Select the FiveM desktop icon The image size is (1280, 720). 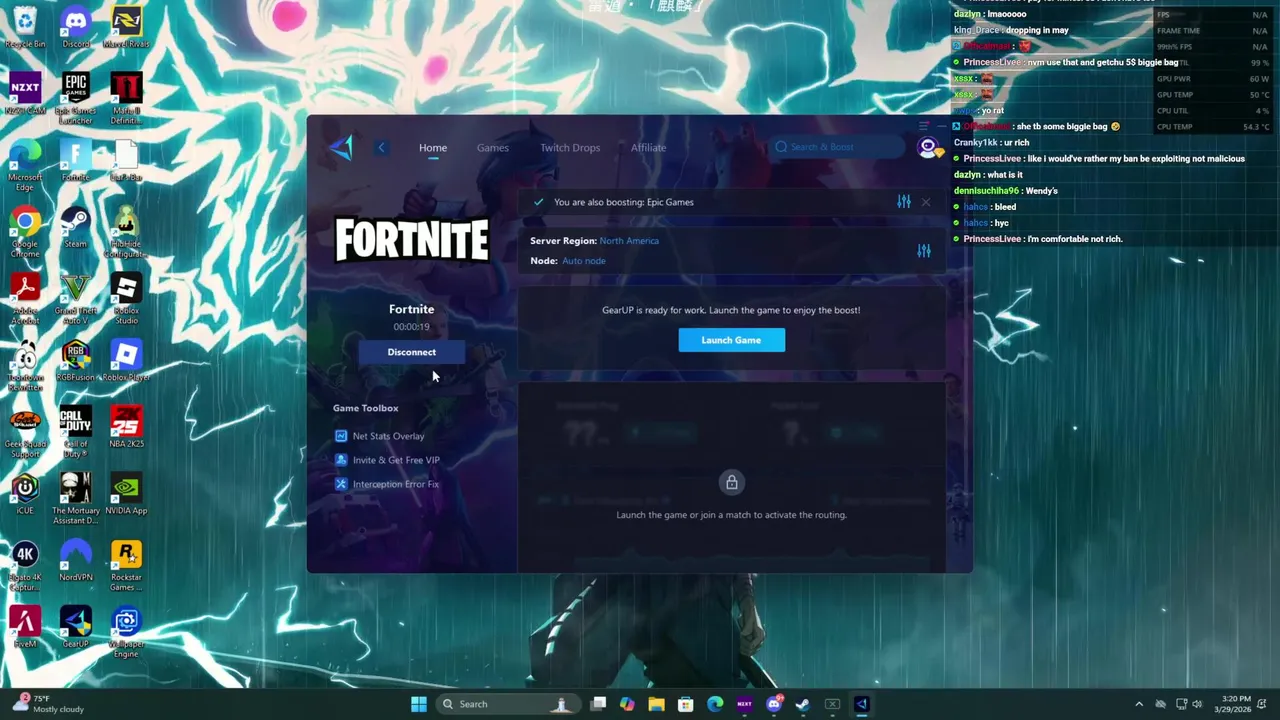[25, 628]
